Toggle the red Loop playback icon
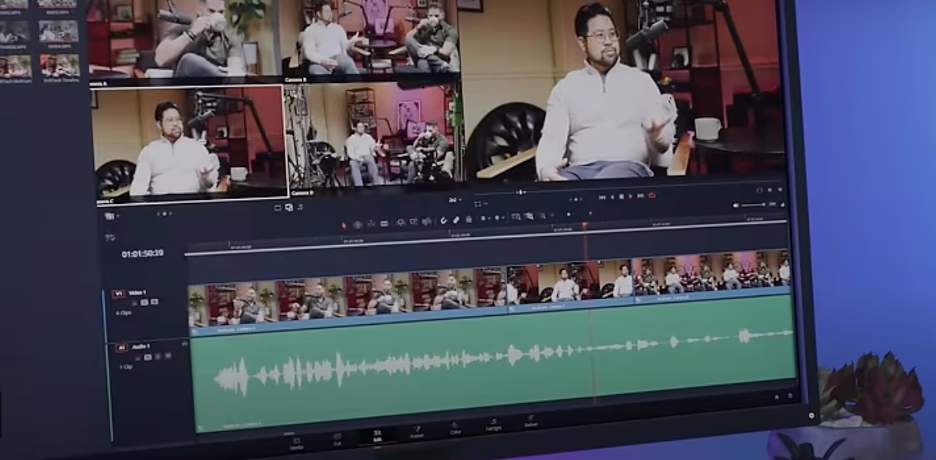This screenshot has height=460, width=936. tap(652, 196)
